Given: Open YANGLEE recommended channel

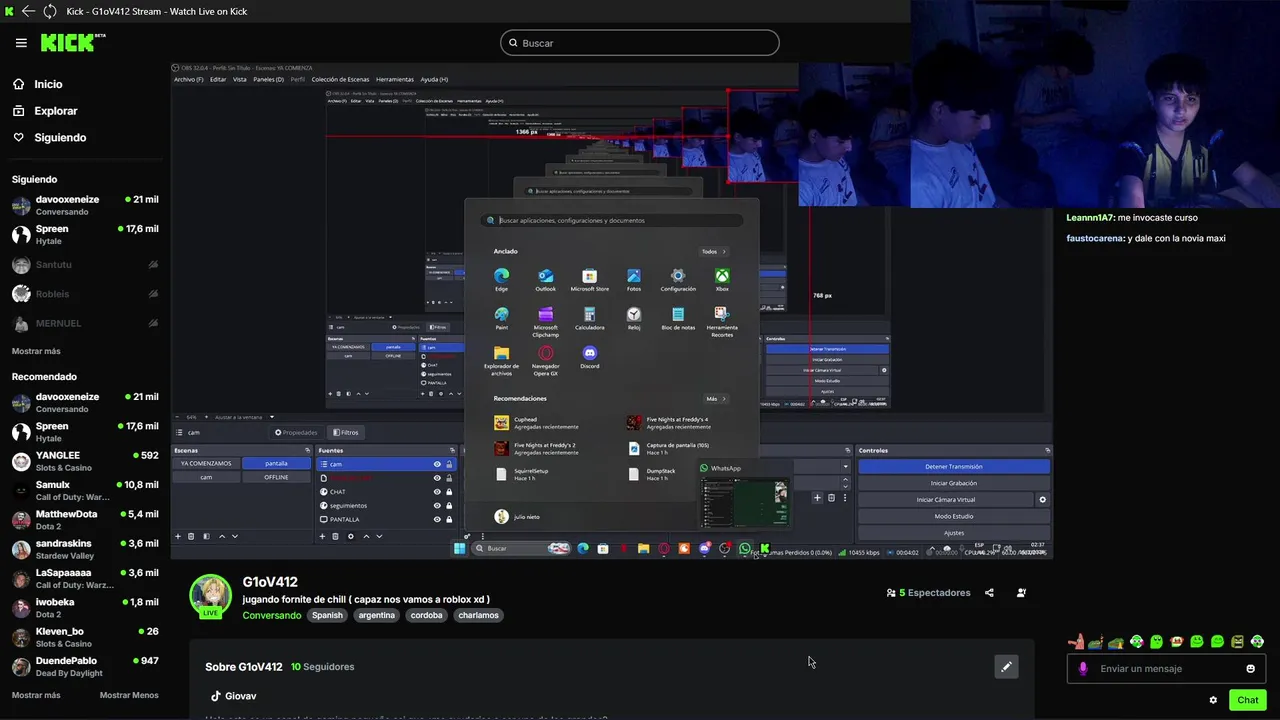Looking at the screenshot, I should (84, 461).
